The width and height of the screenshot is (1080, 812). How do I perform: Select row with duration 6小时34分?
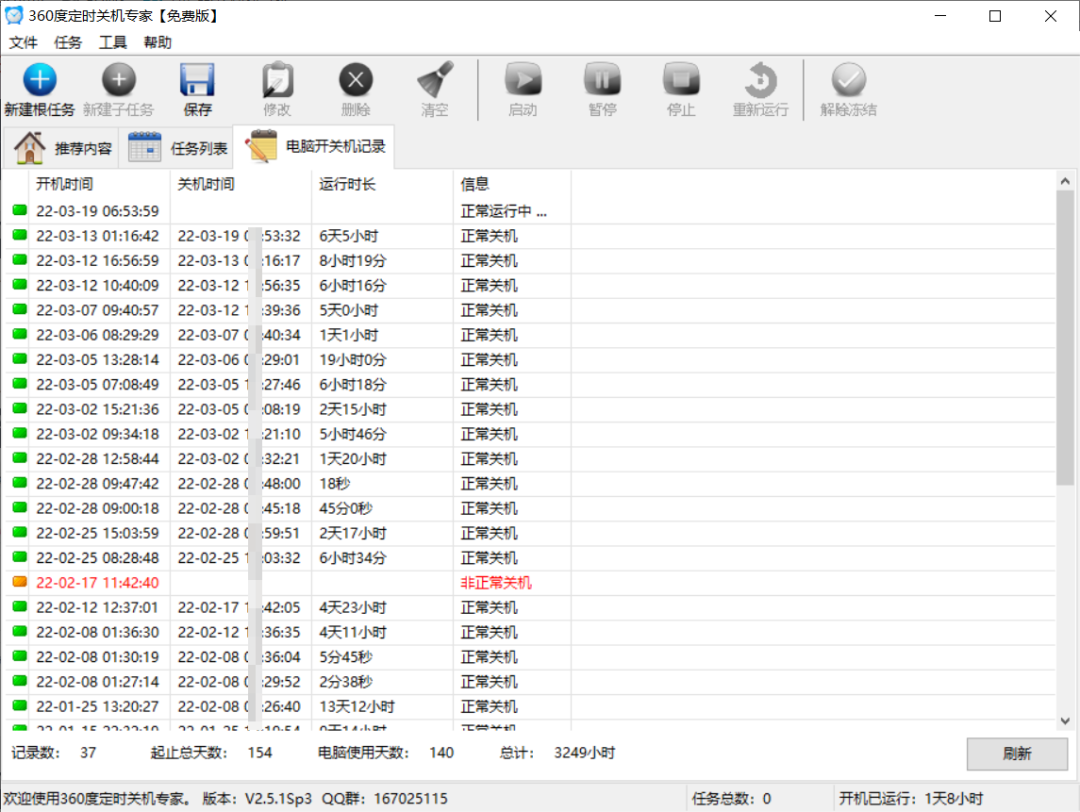click(x=353, y=558)
